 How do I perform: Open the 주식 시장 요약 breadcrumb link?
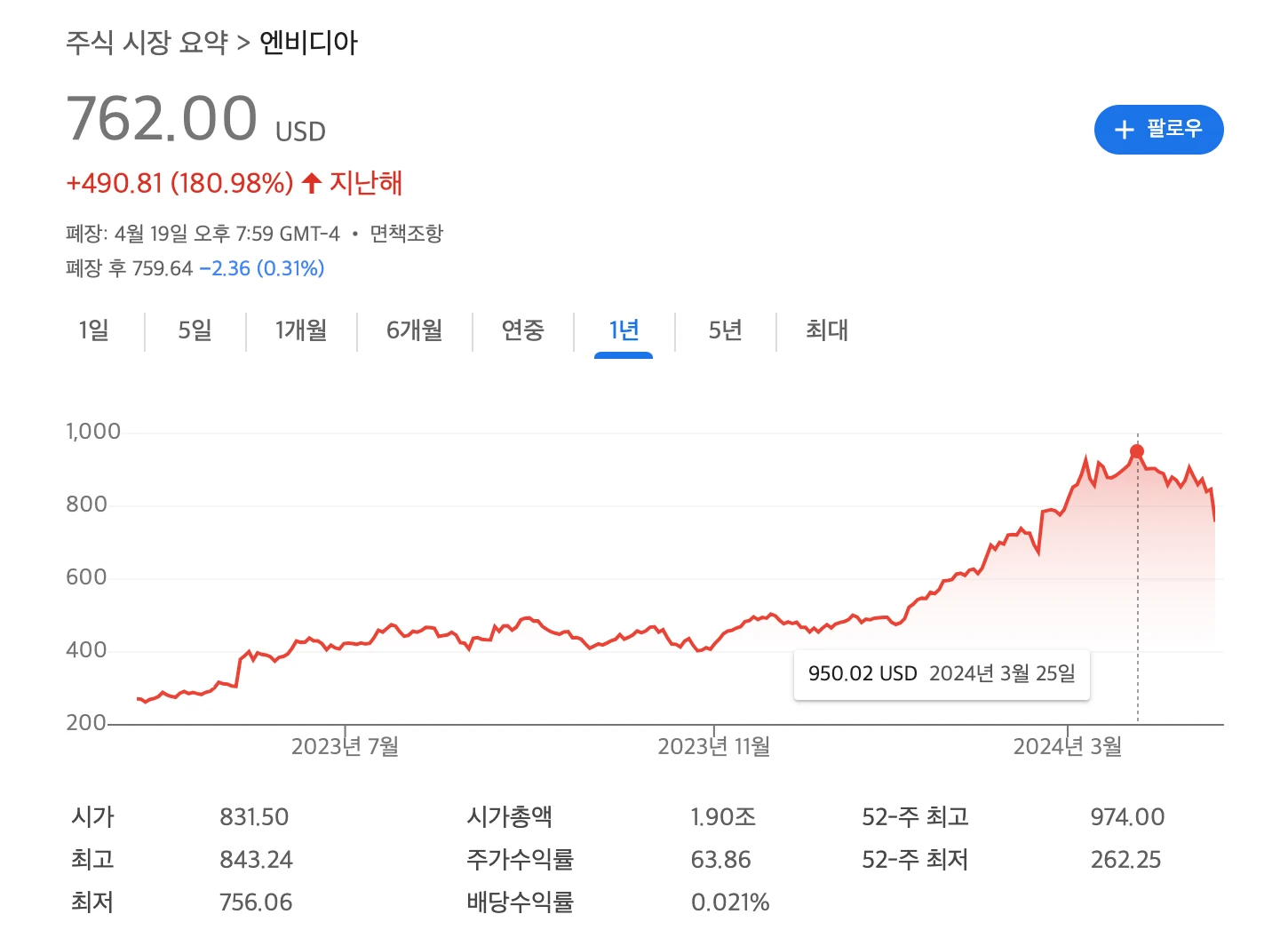pyautogui.click(x=147, y=43)
